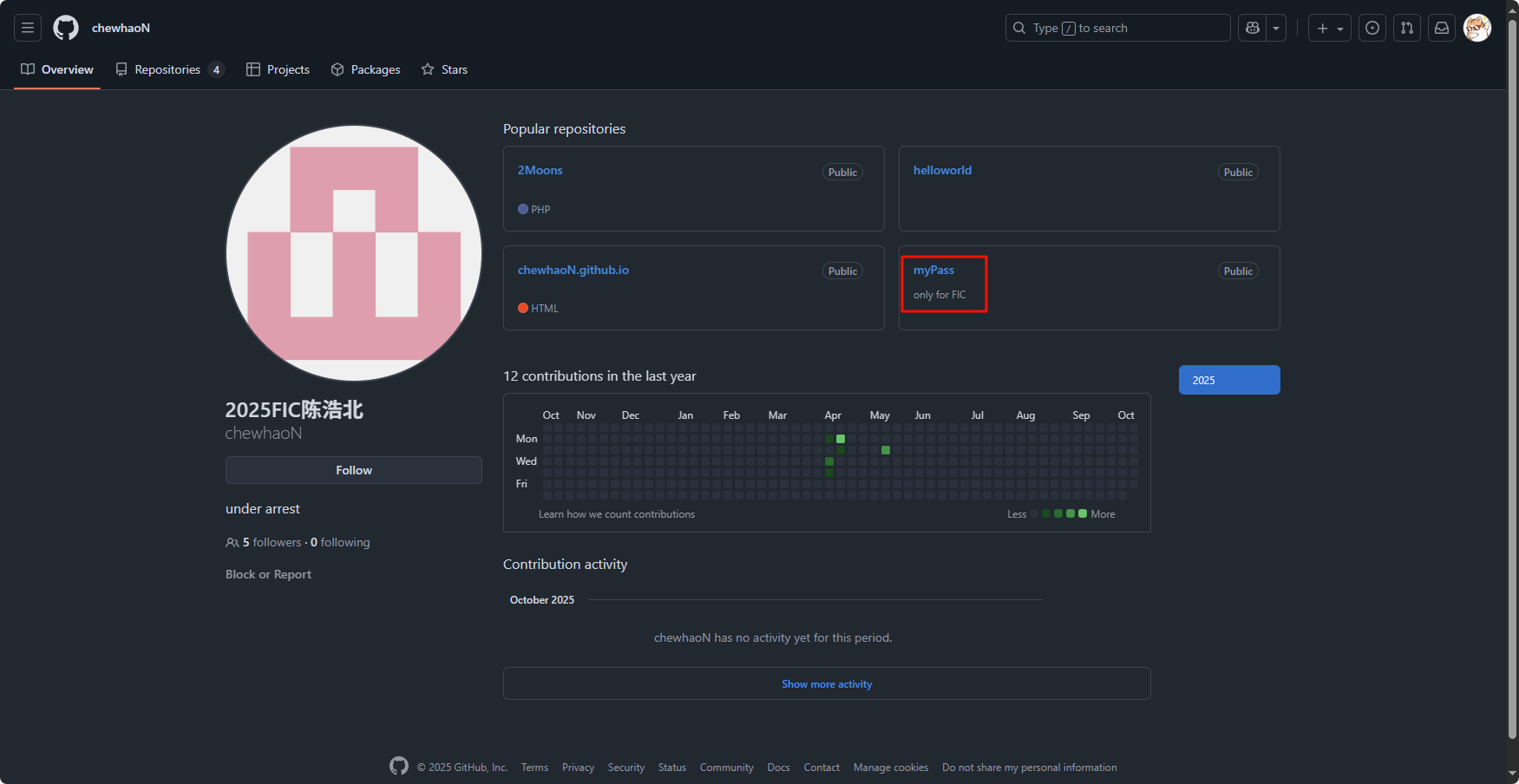This screenshot has width=1519, height=784.
Task: Expand the Copilot dropdown arrow
Action: tap(1276, 28)
